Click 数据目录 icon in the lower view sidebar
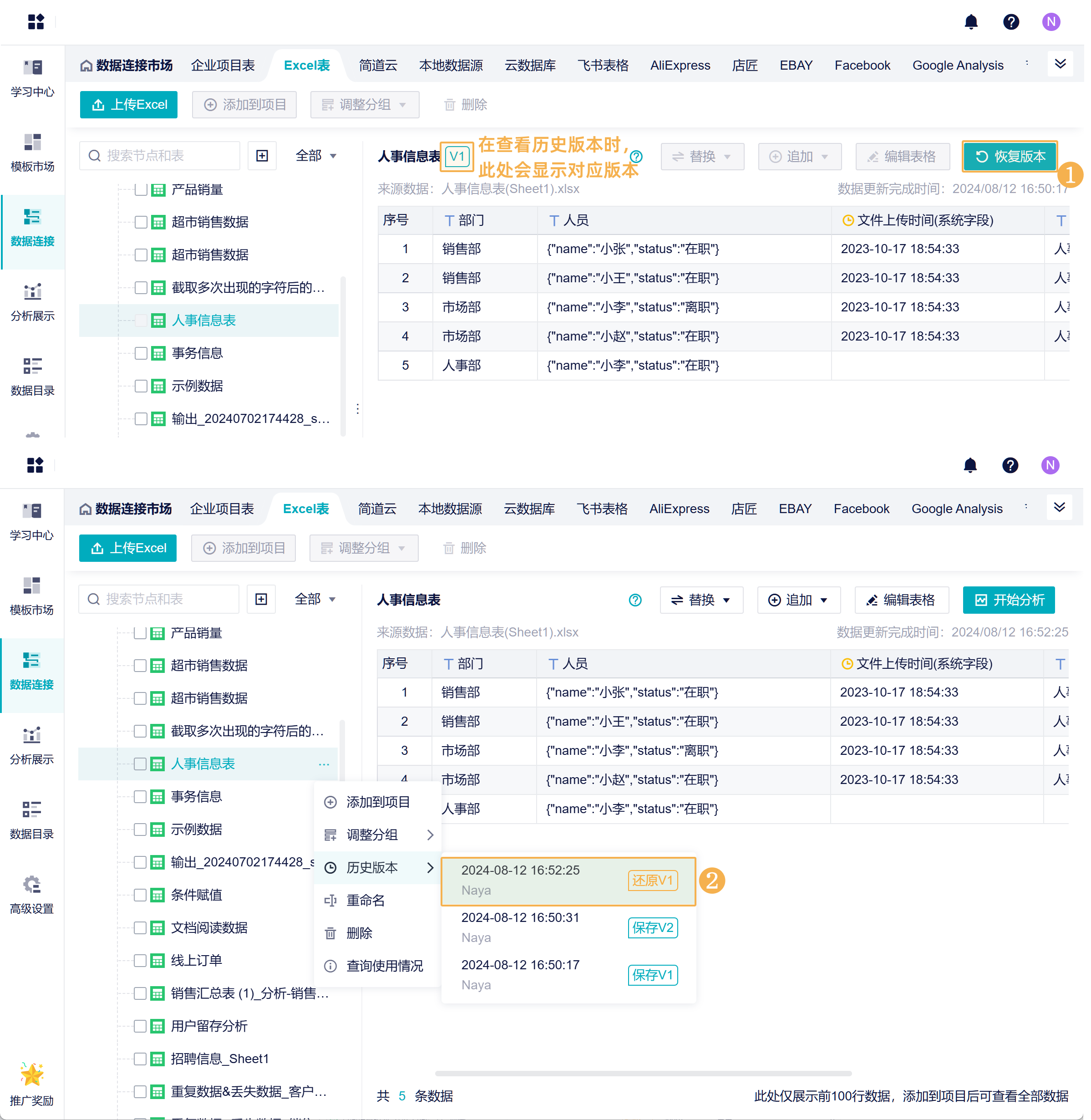Screen dimensions: 1091x1120 coord(31,810)
